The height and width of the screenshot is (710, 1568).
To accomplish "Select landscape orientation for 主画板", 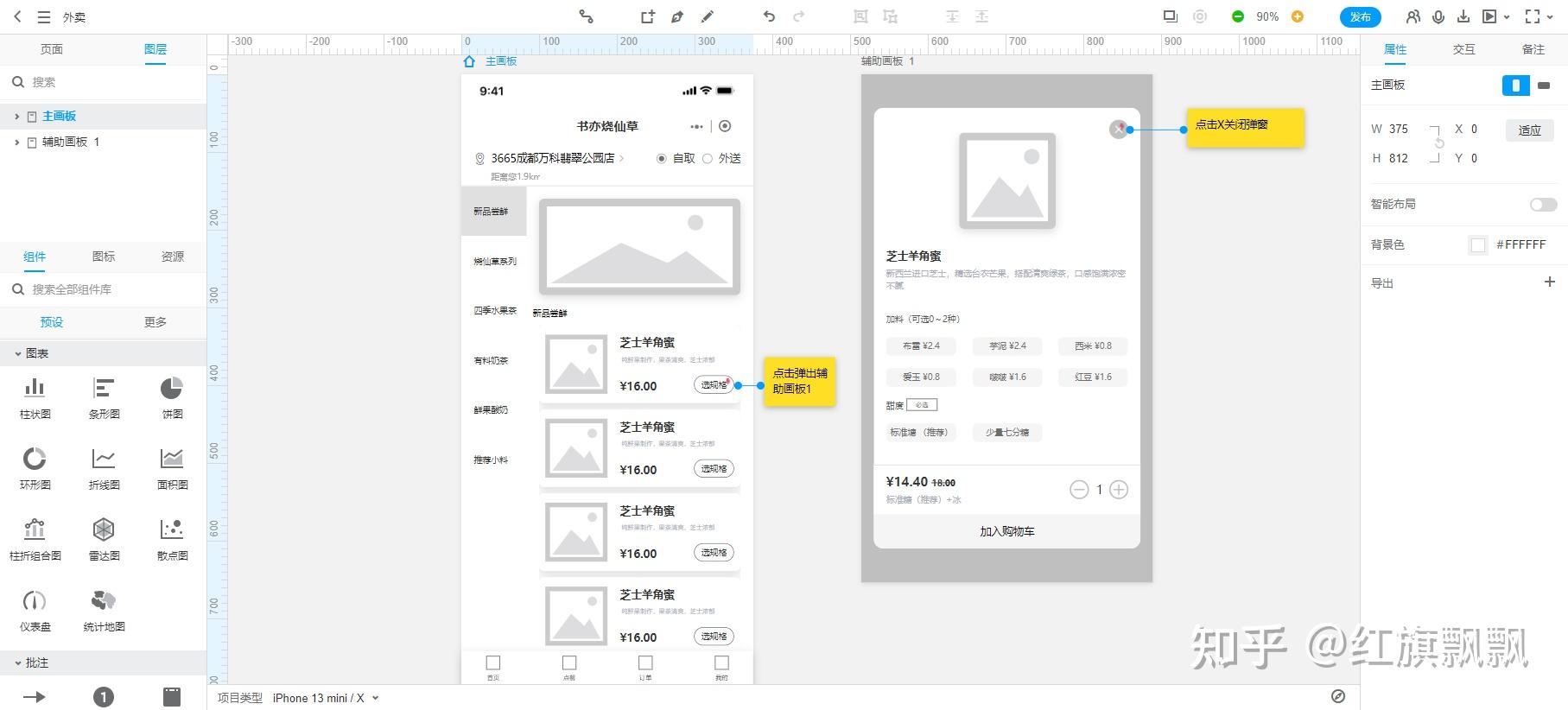I will 1544,85.
